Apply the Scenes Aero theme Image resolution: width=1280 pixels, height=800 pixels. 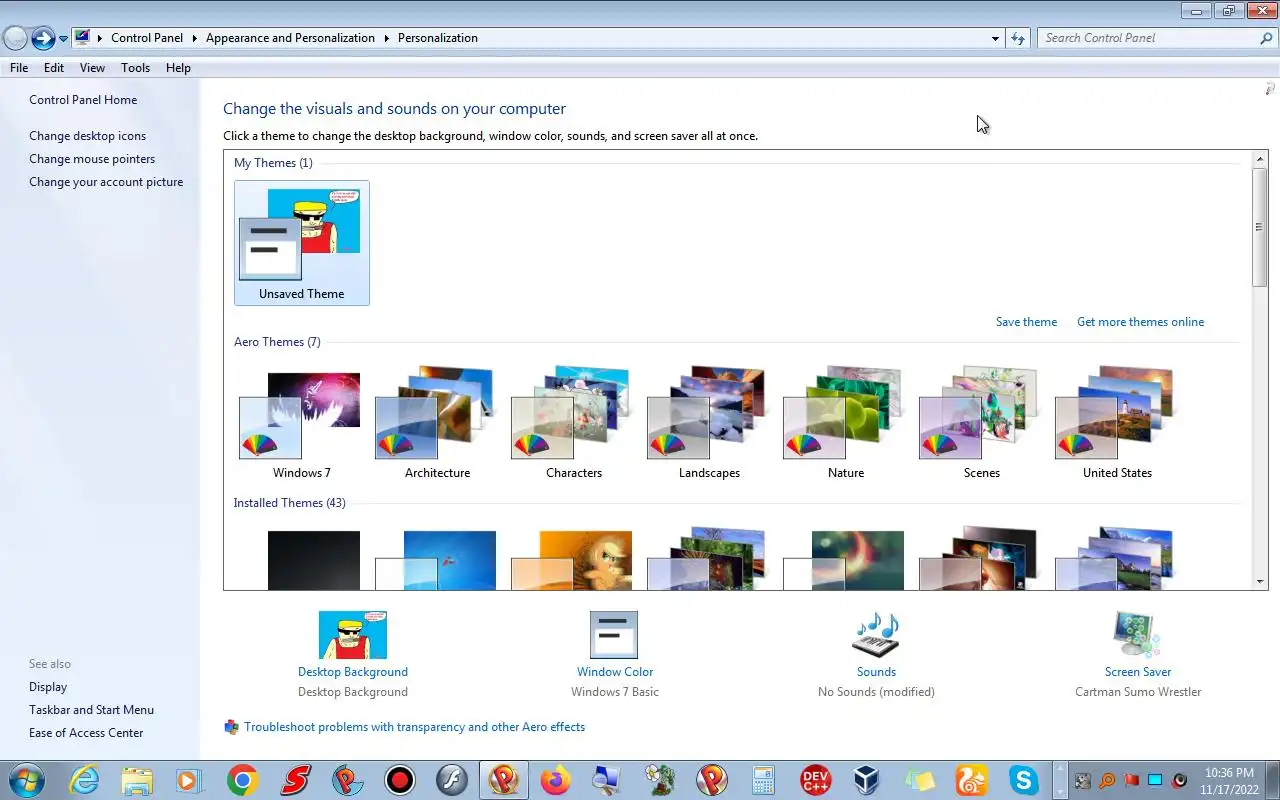point(982,423)
